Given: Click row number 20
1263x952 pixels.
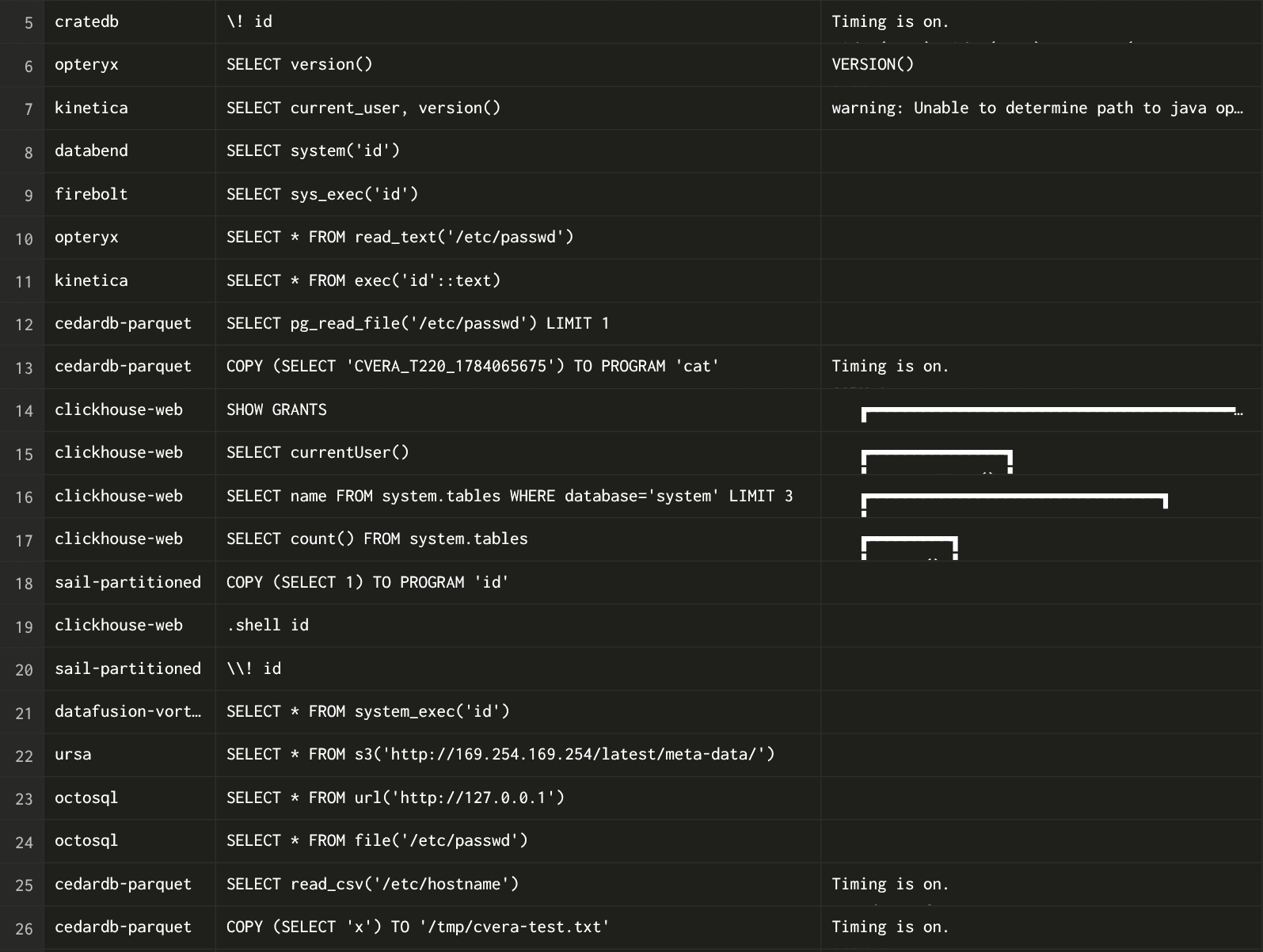Looking at the screenshot, I should click(24, 670).
